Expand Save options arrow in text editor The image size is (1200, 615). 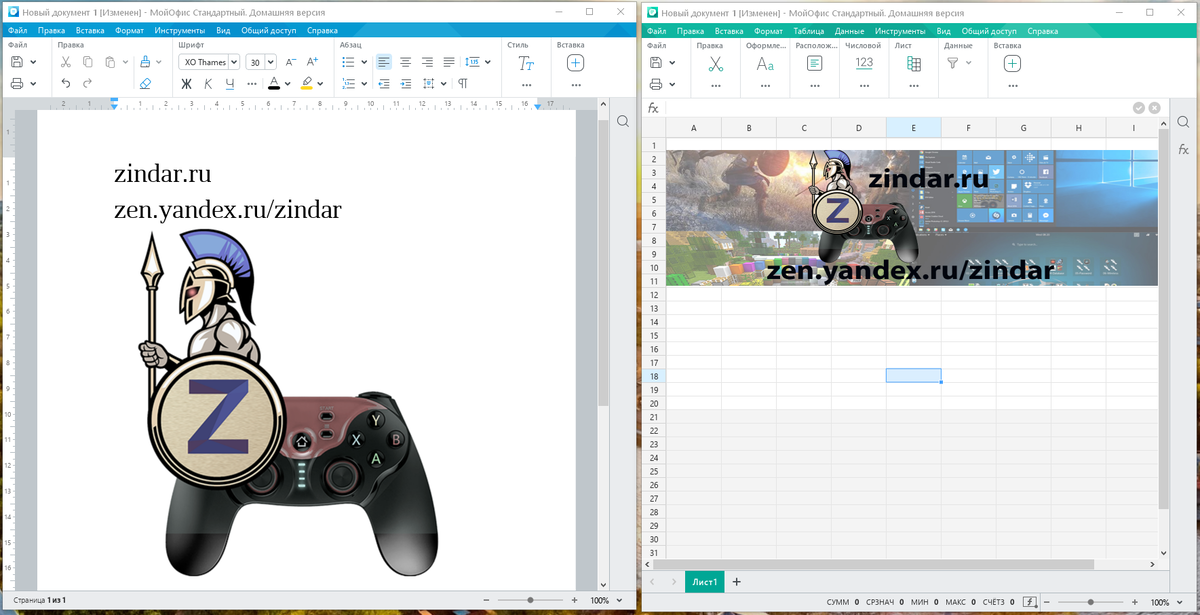click(33, 62)
